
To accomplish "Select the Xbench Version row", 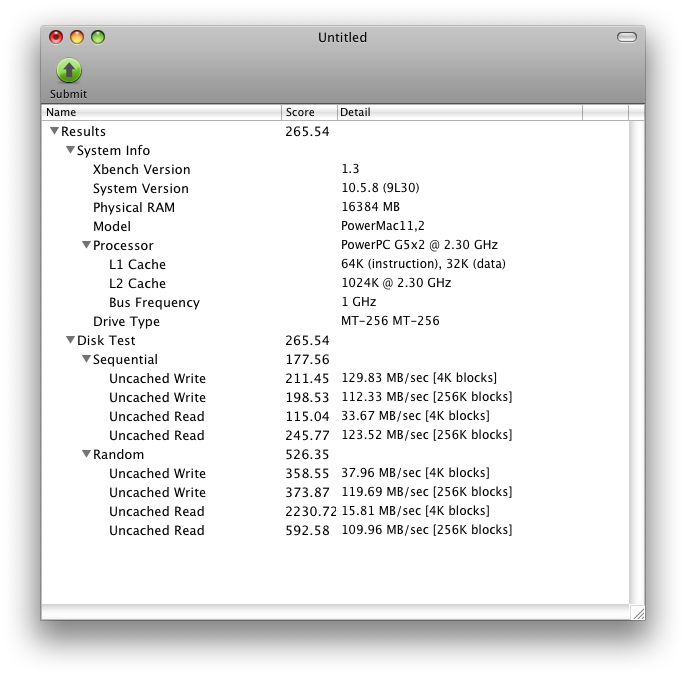I will pos(336,169).
